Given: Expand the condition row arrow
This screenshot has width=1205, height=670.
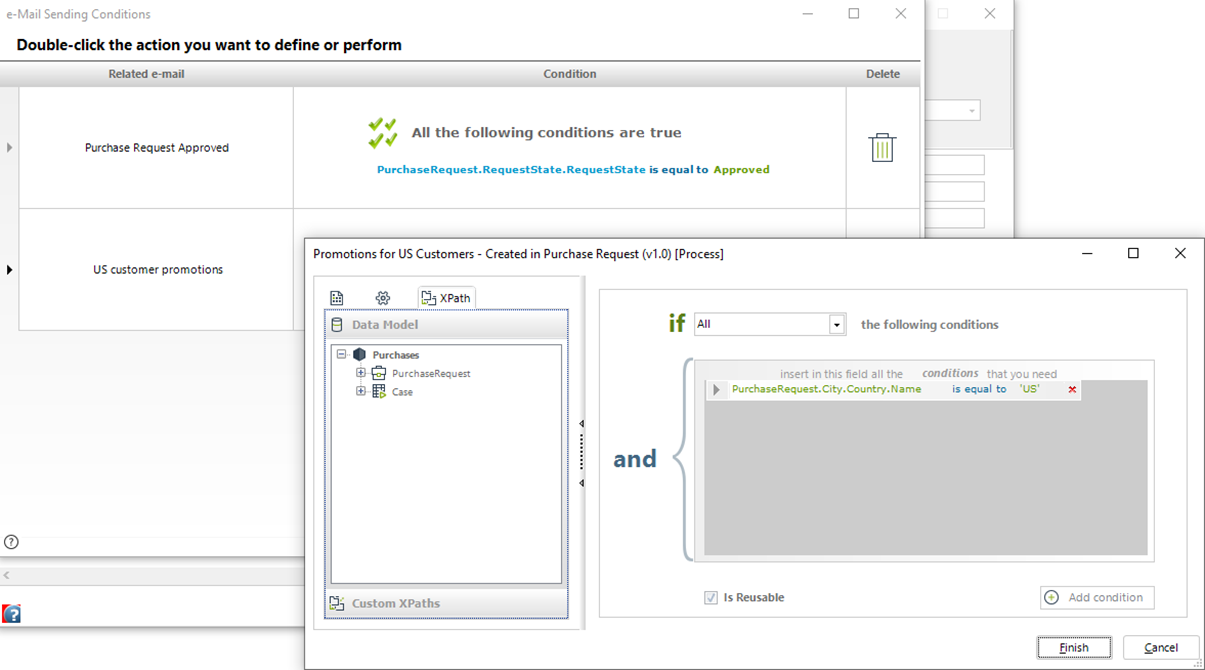Looking at the screenshot, I should (x=716, y=390).
